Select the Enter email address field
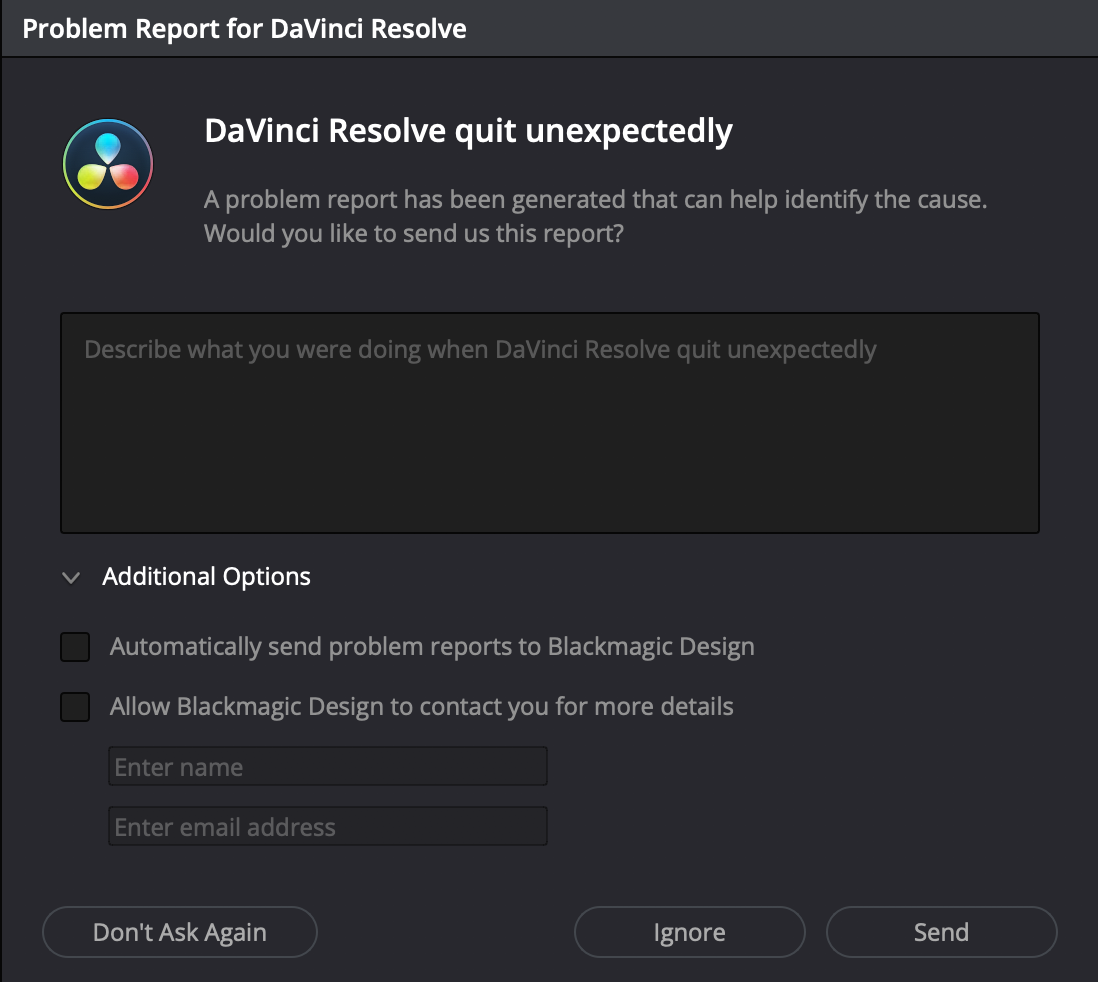 328,827
